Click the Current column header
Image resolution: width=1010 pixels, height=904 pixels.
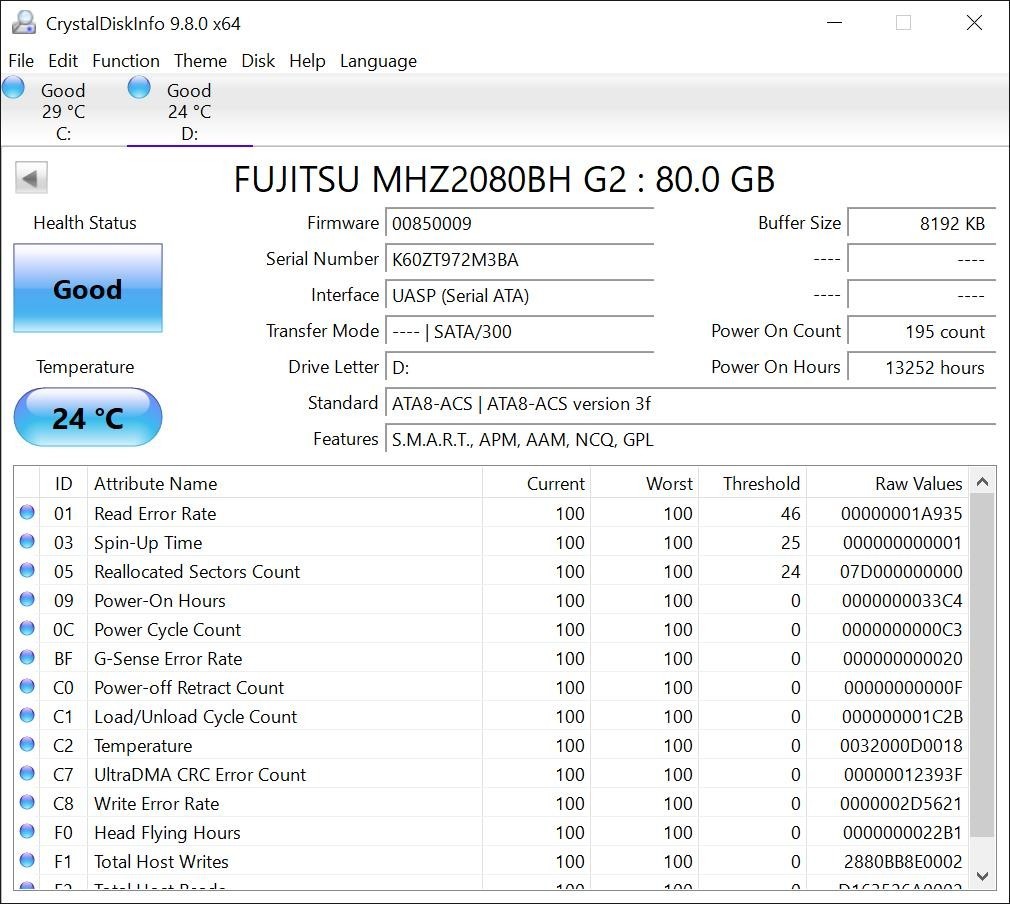coord(537,483)
